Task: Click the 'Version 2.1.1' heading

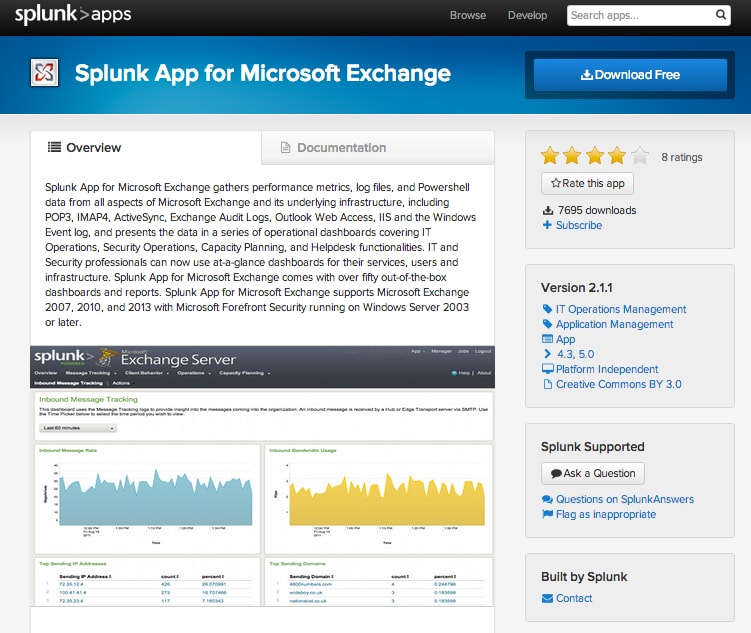Action: (577, 288)
